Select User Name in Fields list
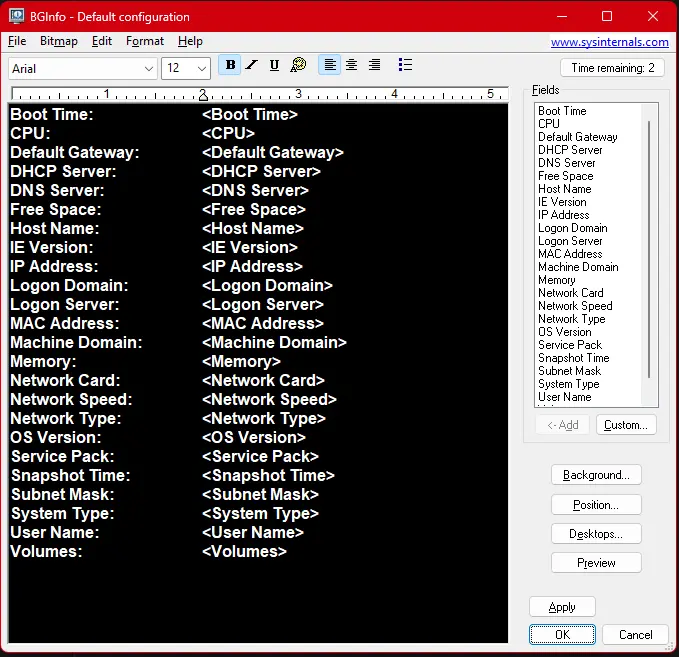This screenshot has width=679, height=657. pos(564,397)
